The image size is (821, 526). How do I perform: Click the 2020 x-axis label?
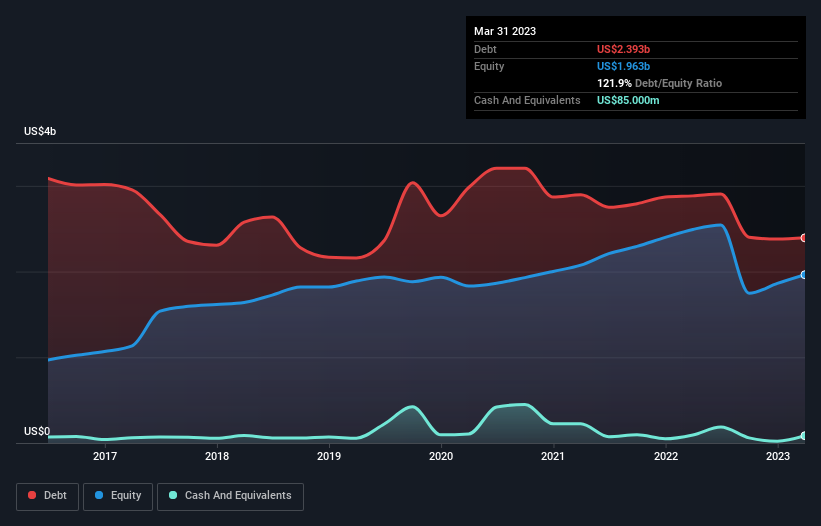click(x=441, y=456)
